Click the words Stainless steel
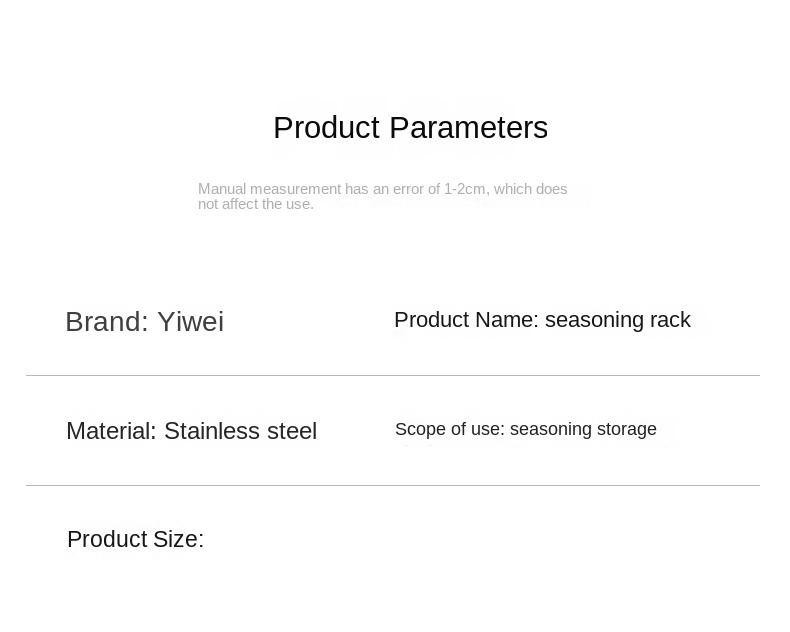Image resolution: width=790 pixels, height=632 pixels. (240, 431)
